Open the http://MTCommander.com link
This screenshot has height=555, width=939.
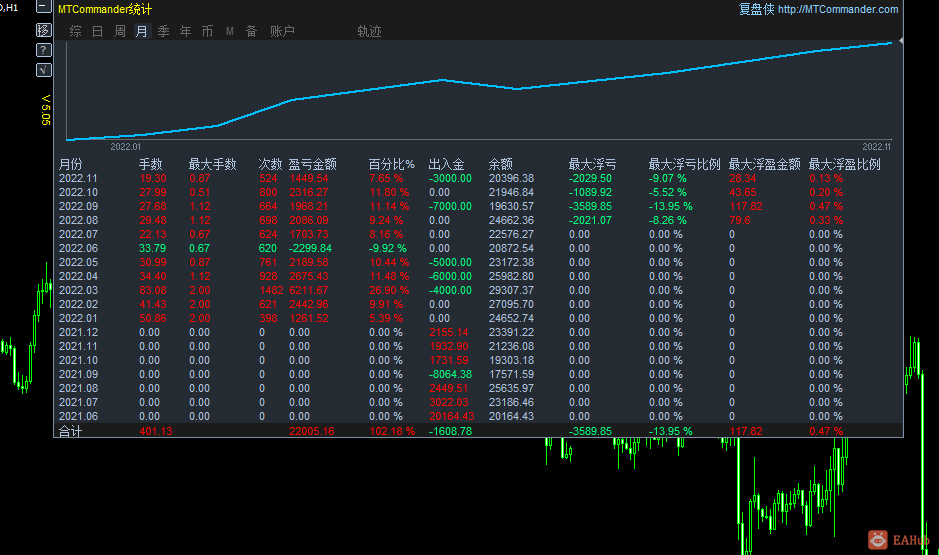click(x=838, y=9)
